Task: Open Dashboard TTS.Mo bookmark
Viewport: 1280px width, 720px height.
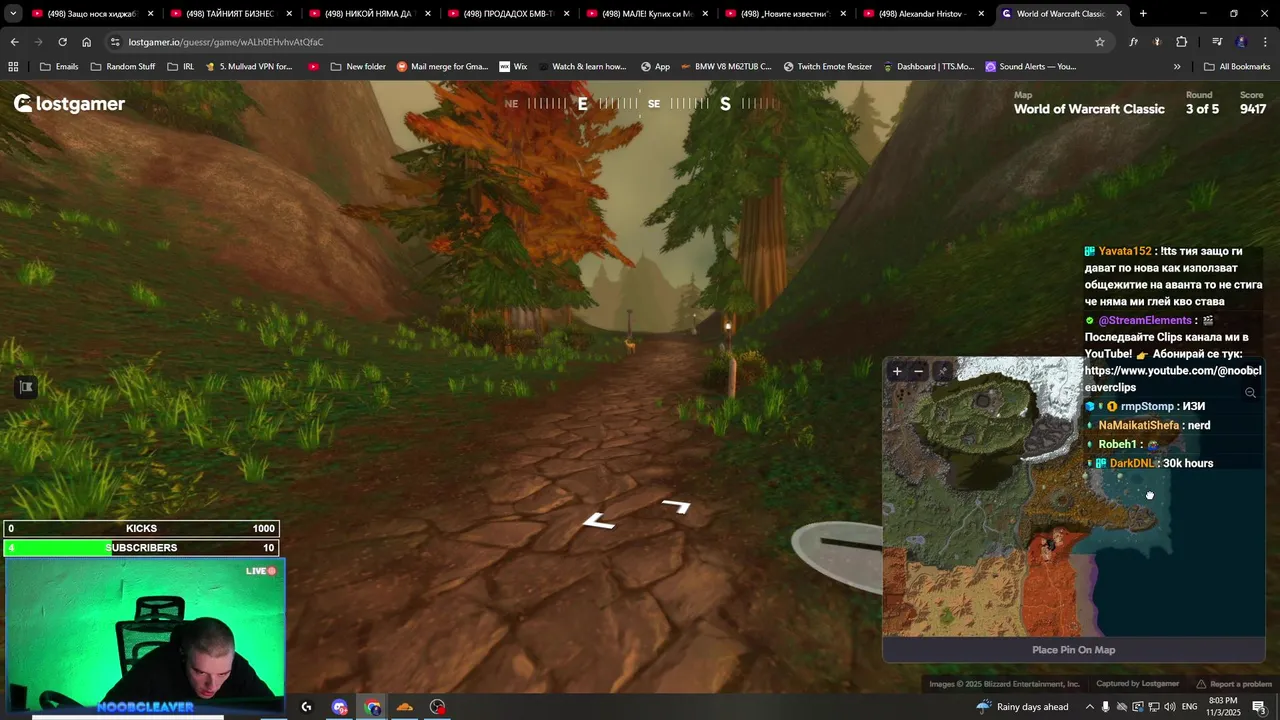Action: (928, 66)
